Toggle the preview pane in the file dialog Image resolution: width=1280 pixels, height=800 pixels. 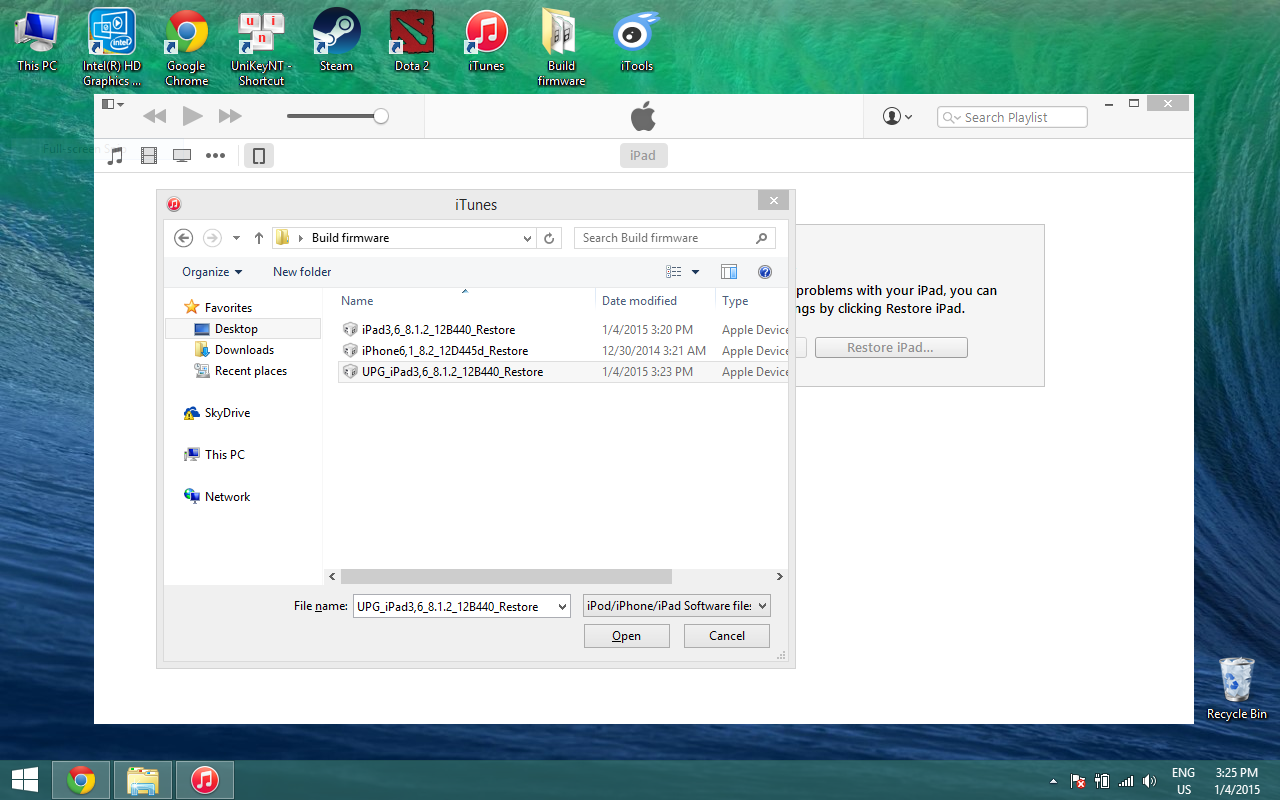coord(729,271)
